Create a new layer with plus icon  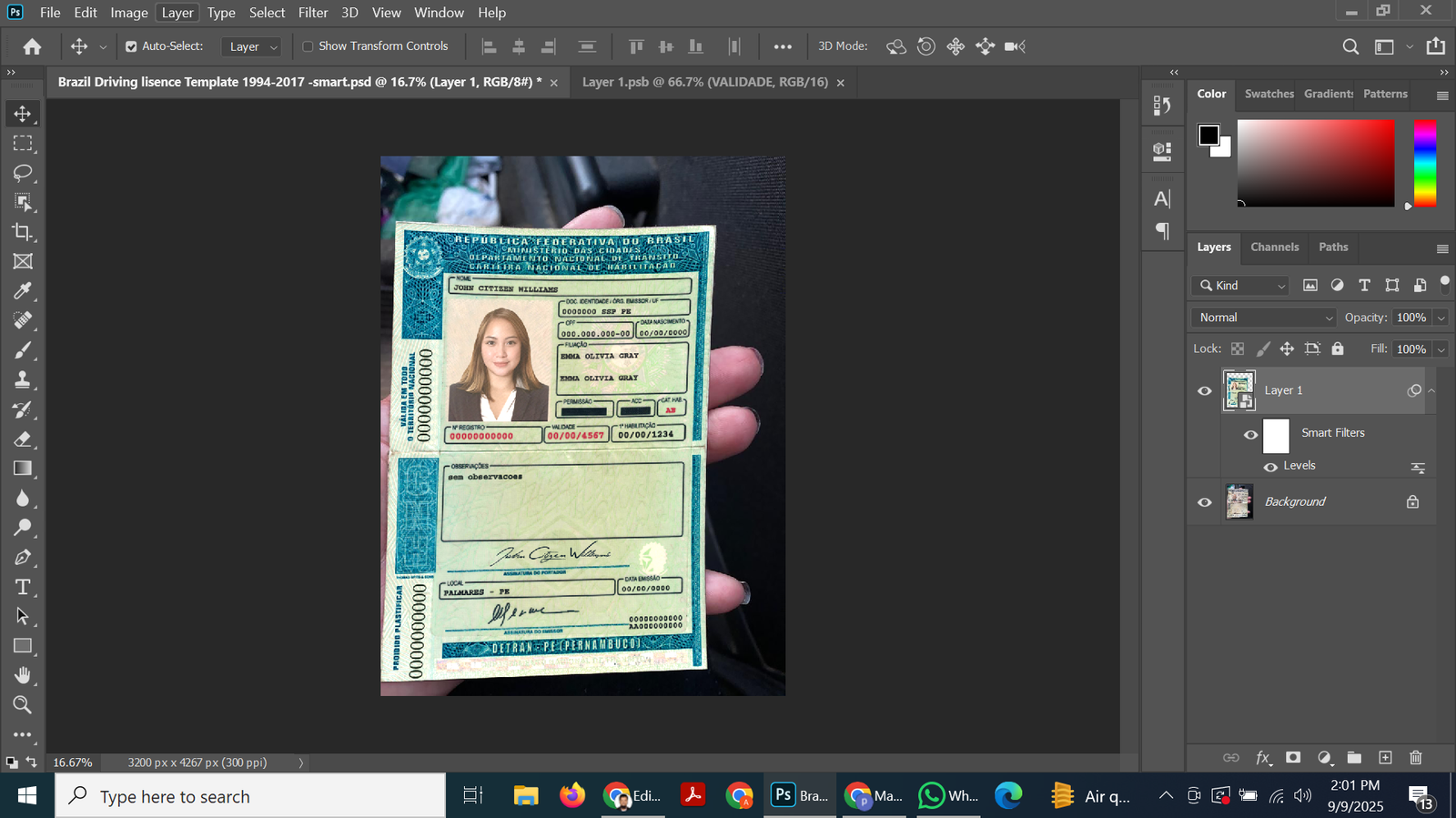coord(1385,757)
